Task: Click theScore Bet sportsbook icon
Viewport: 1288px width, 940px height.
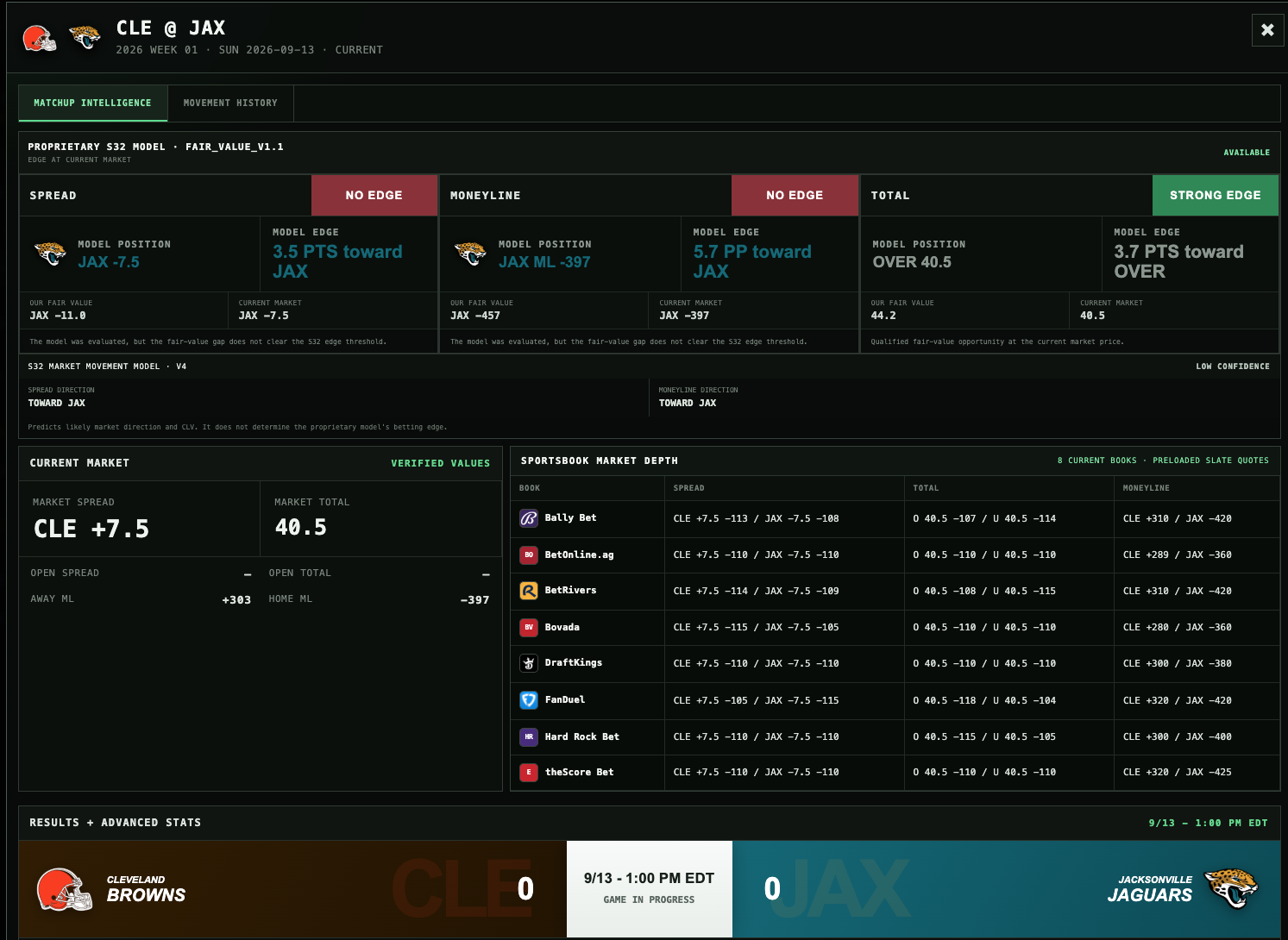Action: (x=529, y=773)
